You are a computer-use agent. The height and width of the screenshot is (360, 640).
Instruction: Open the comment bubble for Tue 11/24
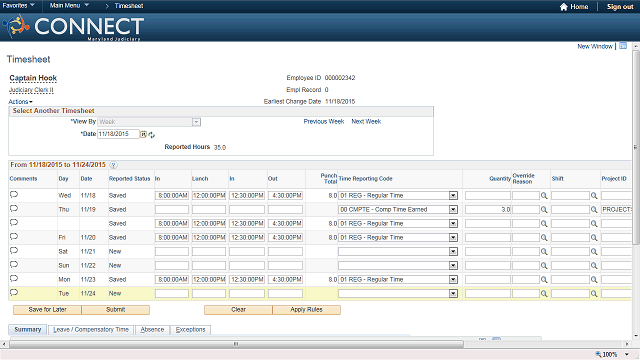click(14, 293)
